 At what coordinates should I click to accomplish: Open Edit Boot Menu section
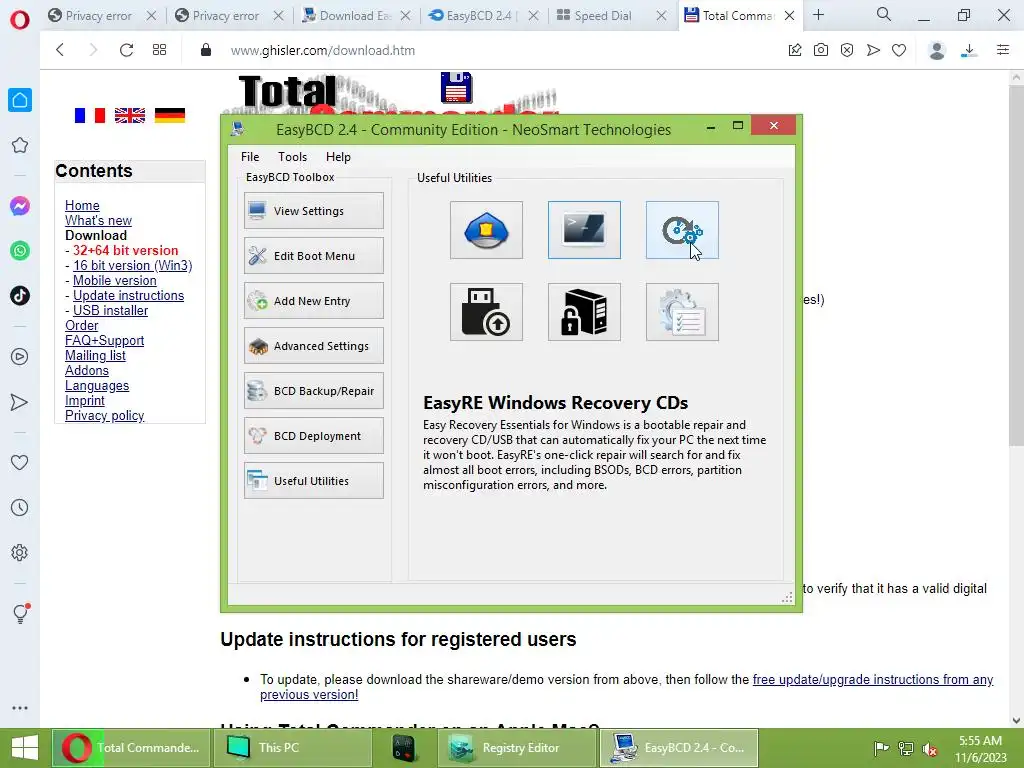tap(313, 255)
